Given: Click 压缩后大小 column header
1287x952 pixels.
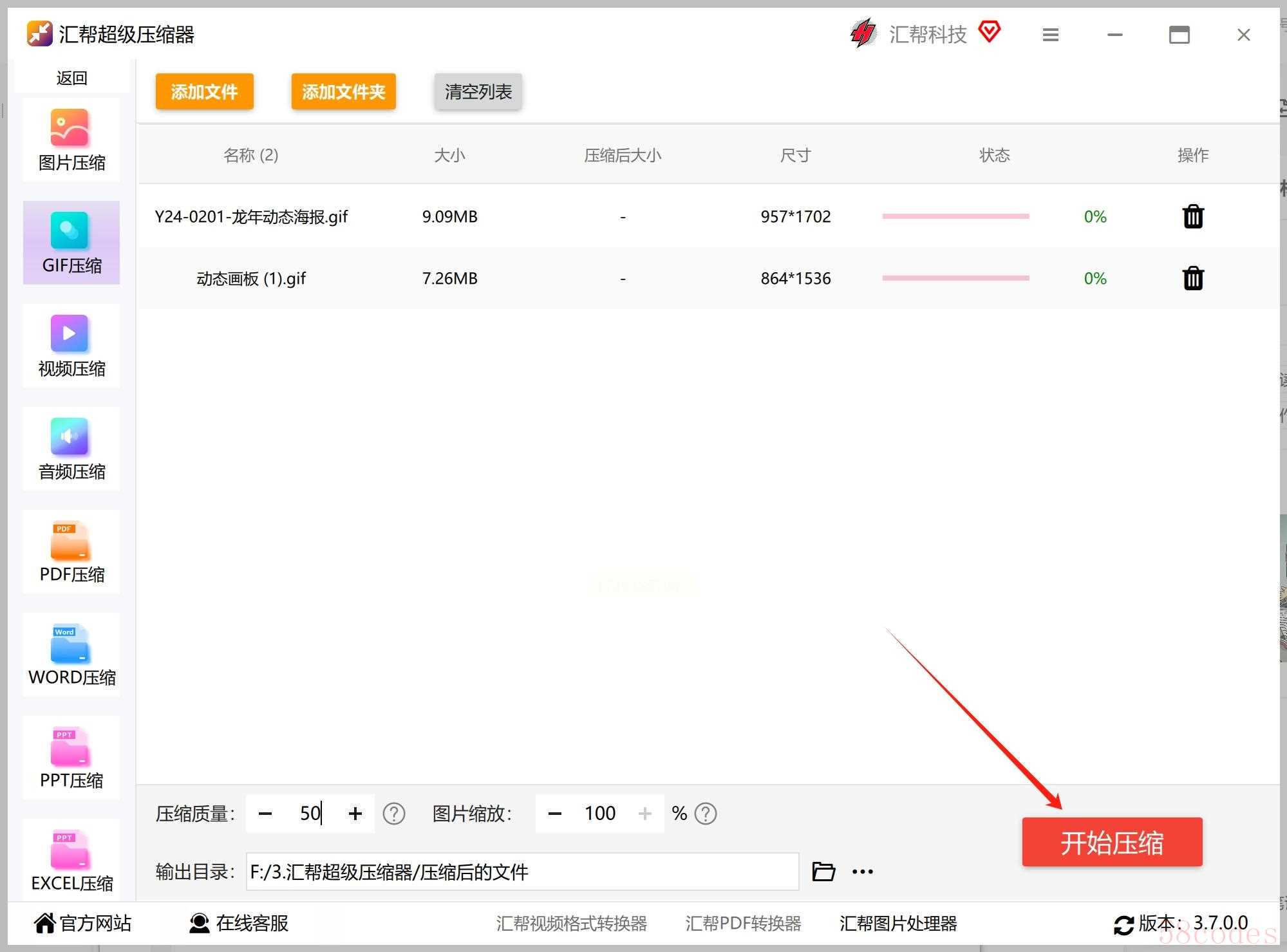Looking at the screenshot, I should click(623, 155).
